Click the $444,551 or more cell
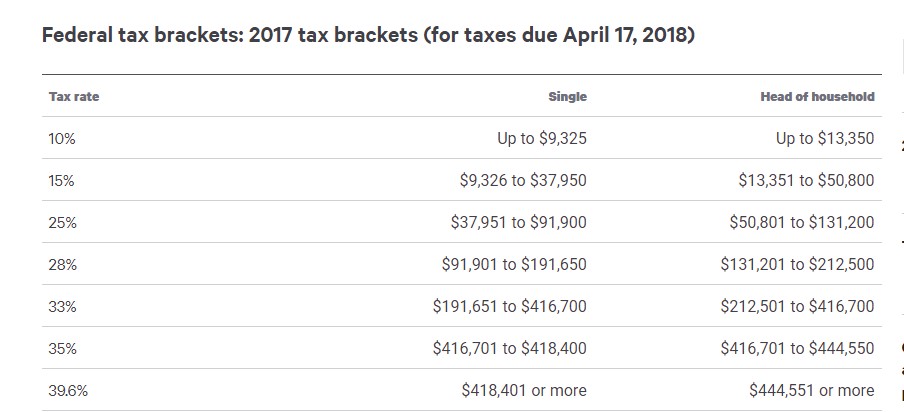This screenshot has height=412, width=904. tap(811, 391)
